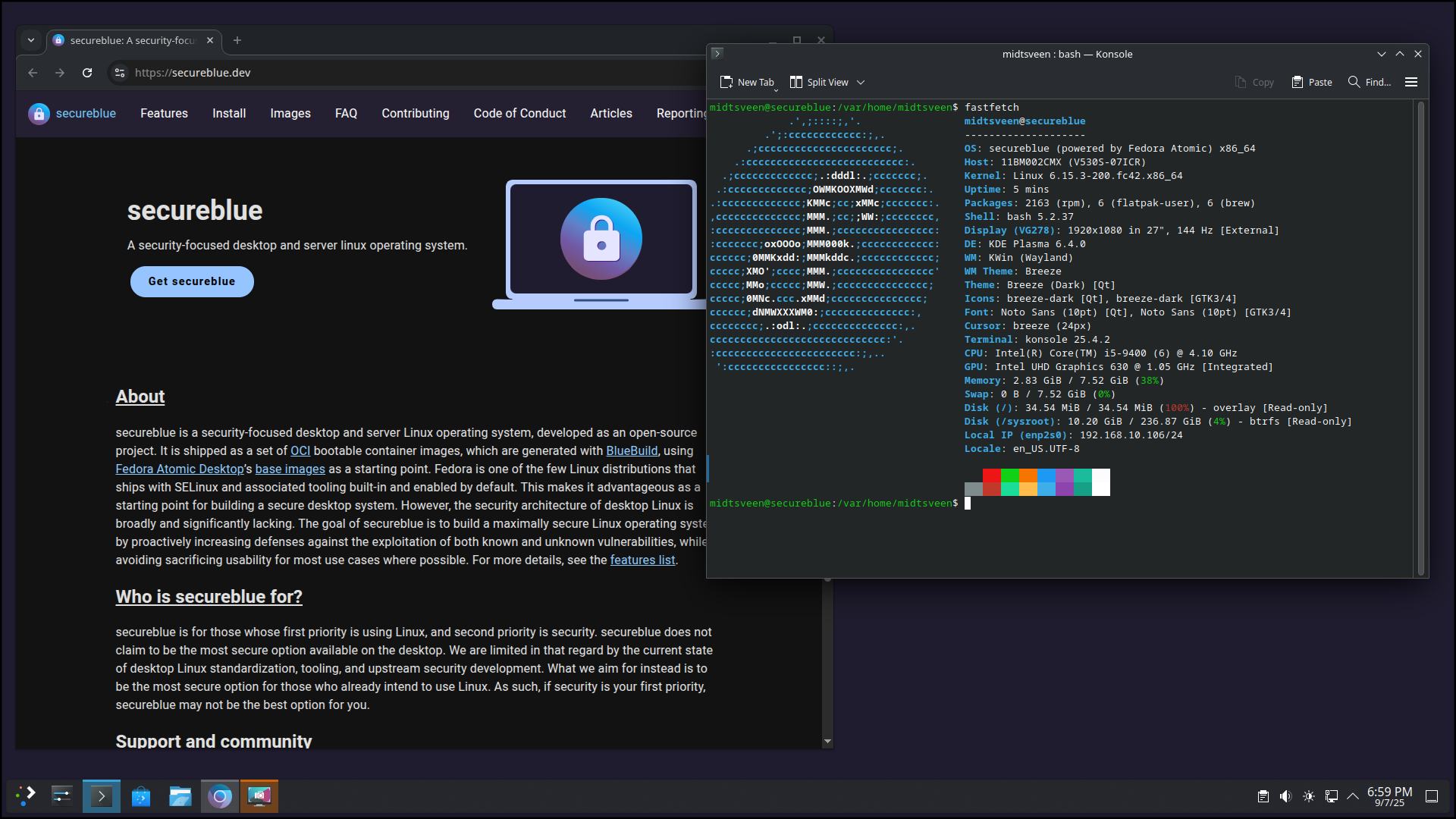The width and height of the screenshot is (1456, 819).
Task: Follow the BlueBuild link
Action: tap(632, 450)
